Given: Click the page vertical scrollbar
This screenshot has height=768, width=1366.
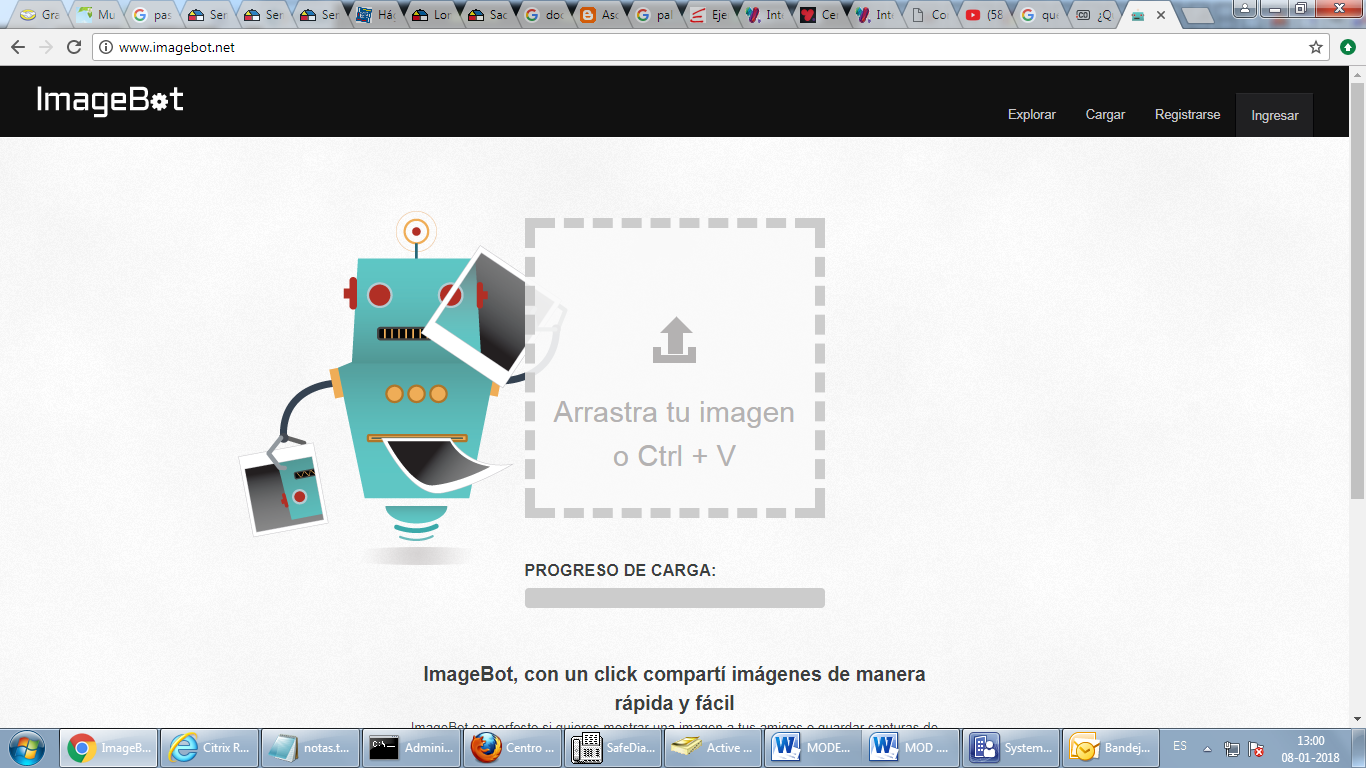Looking at the screenshot, I should (1357, 300).
